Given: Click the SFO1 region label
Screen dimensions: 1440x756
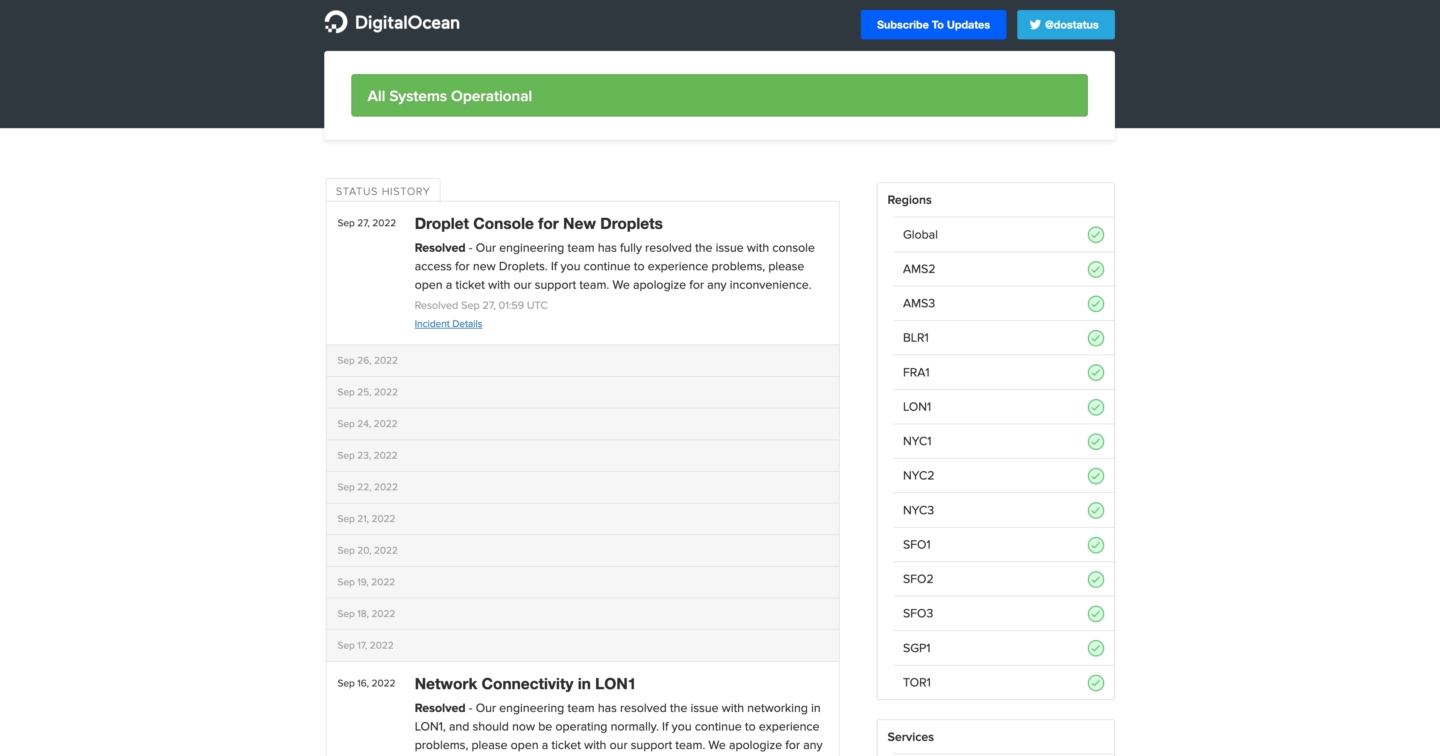Looking at the screenshot, I should [x=917, y=545].
